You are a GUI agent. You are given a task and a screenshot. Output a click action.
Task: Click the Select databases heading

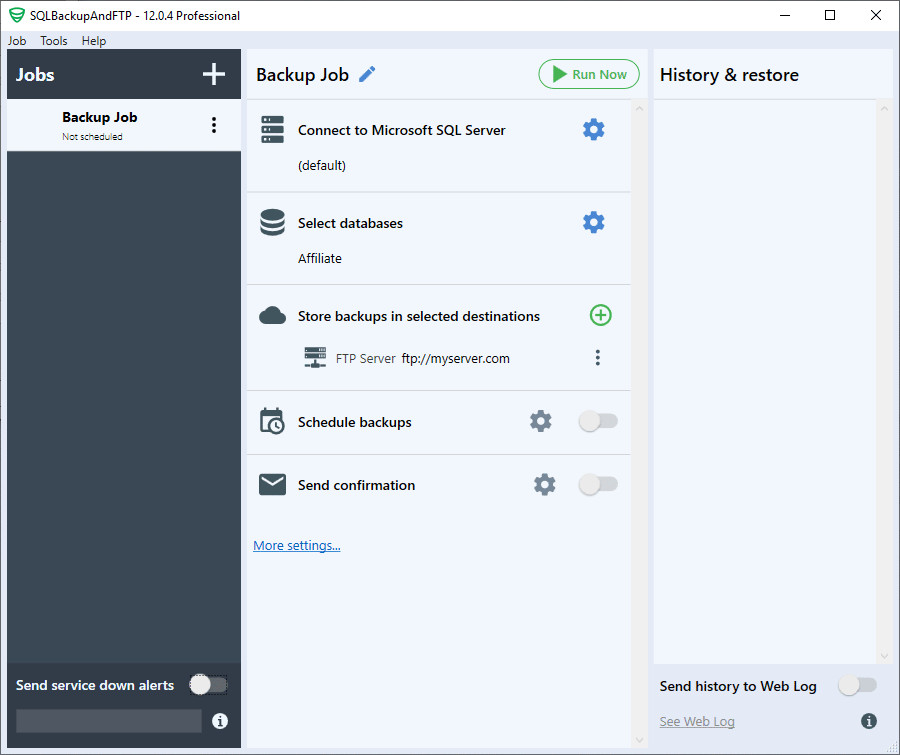click(350, 223)
